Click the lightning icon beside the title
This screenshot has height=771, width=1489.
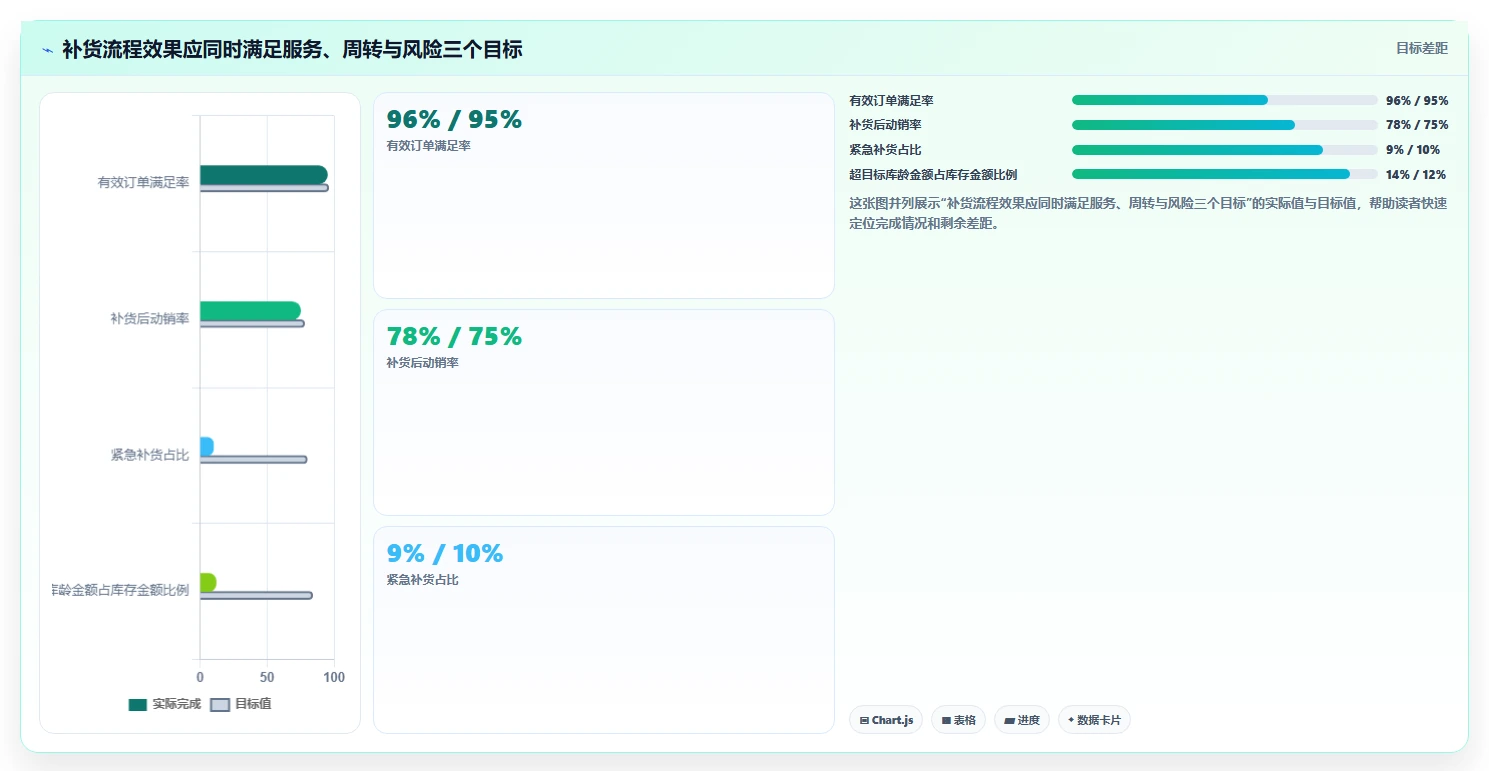point(47,49)
